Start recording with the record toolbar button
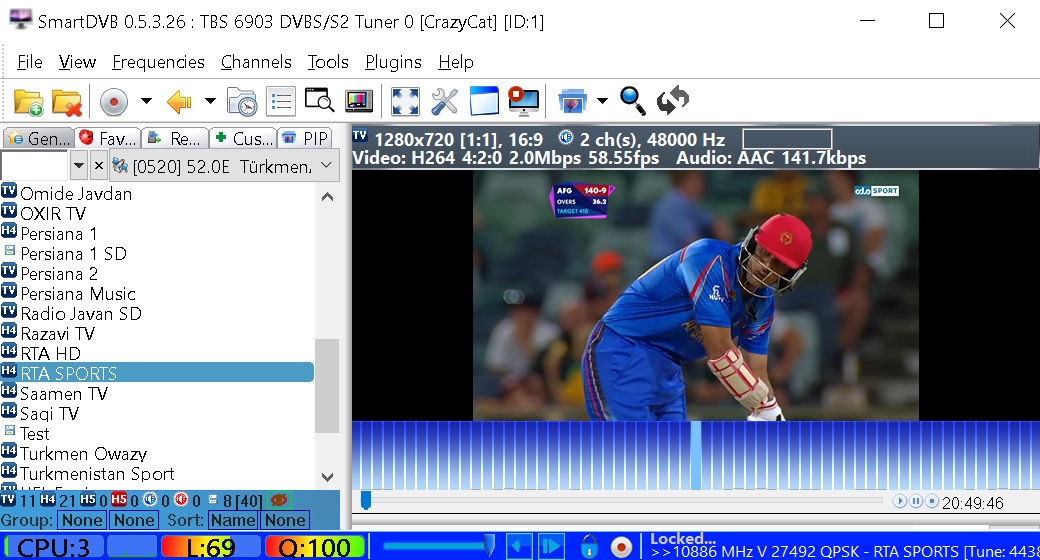The image size is (1040, 560). pyautogui.click(x=113, y=102)
